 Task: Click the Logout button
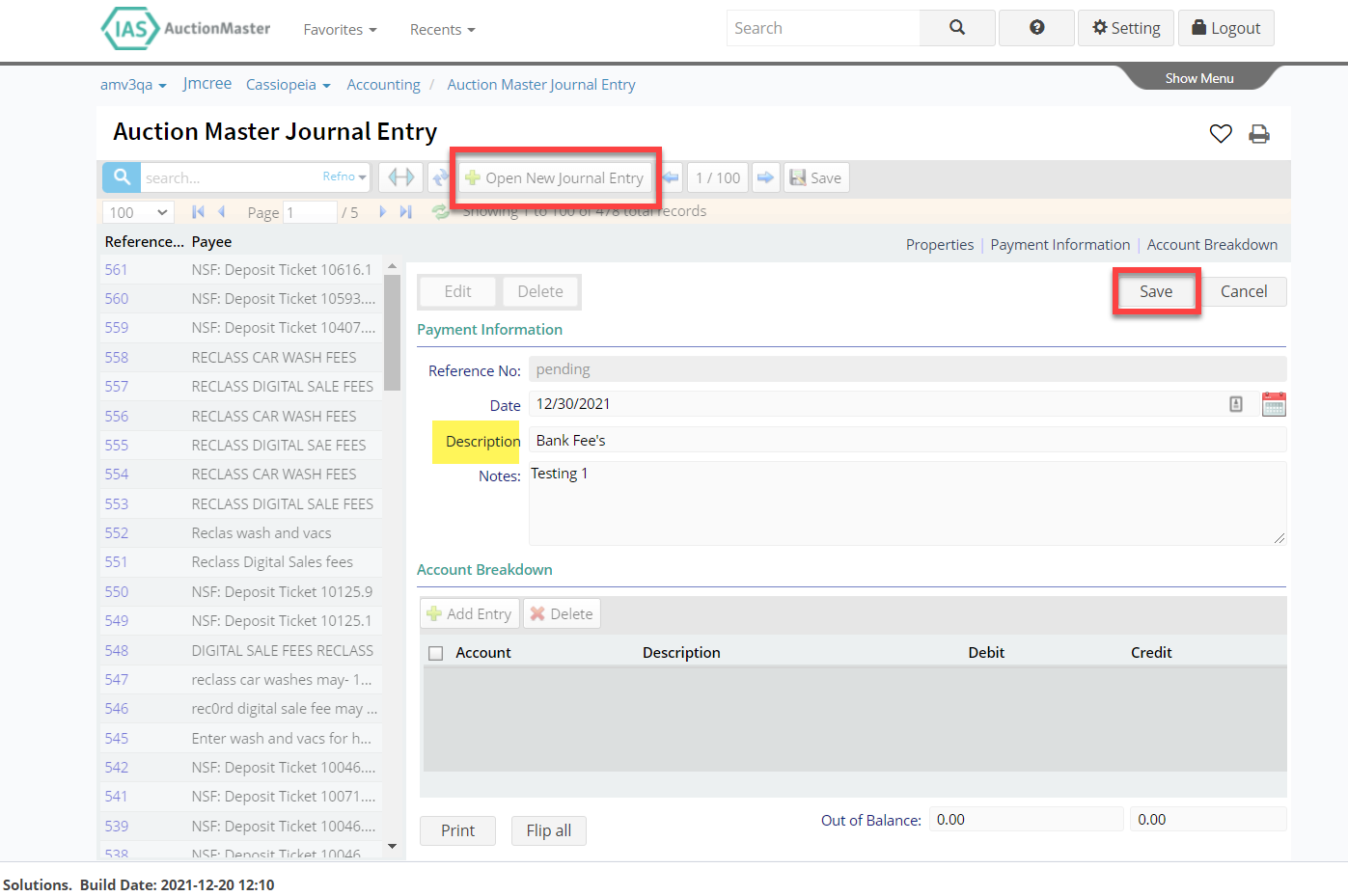coord(1226,28)
